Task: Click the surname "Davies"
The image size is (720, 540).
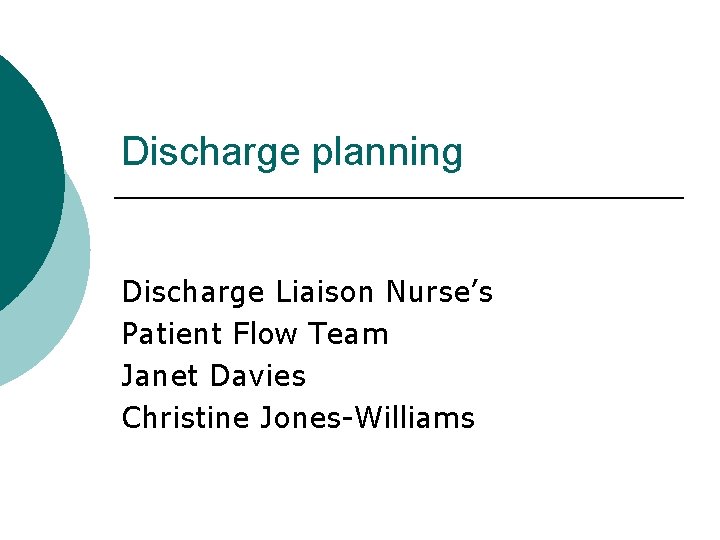Action: pos(258,376)
